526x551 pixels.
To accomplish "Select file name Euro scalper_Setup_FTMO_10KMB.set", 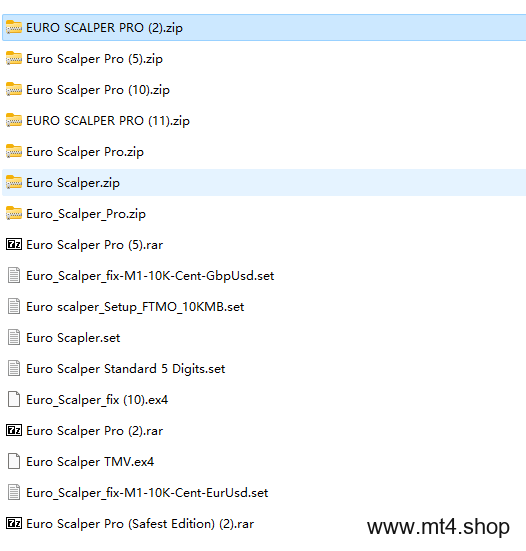I will (135, 307).
